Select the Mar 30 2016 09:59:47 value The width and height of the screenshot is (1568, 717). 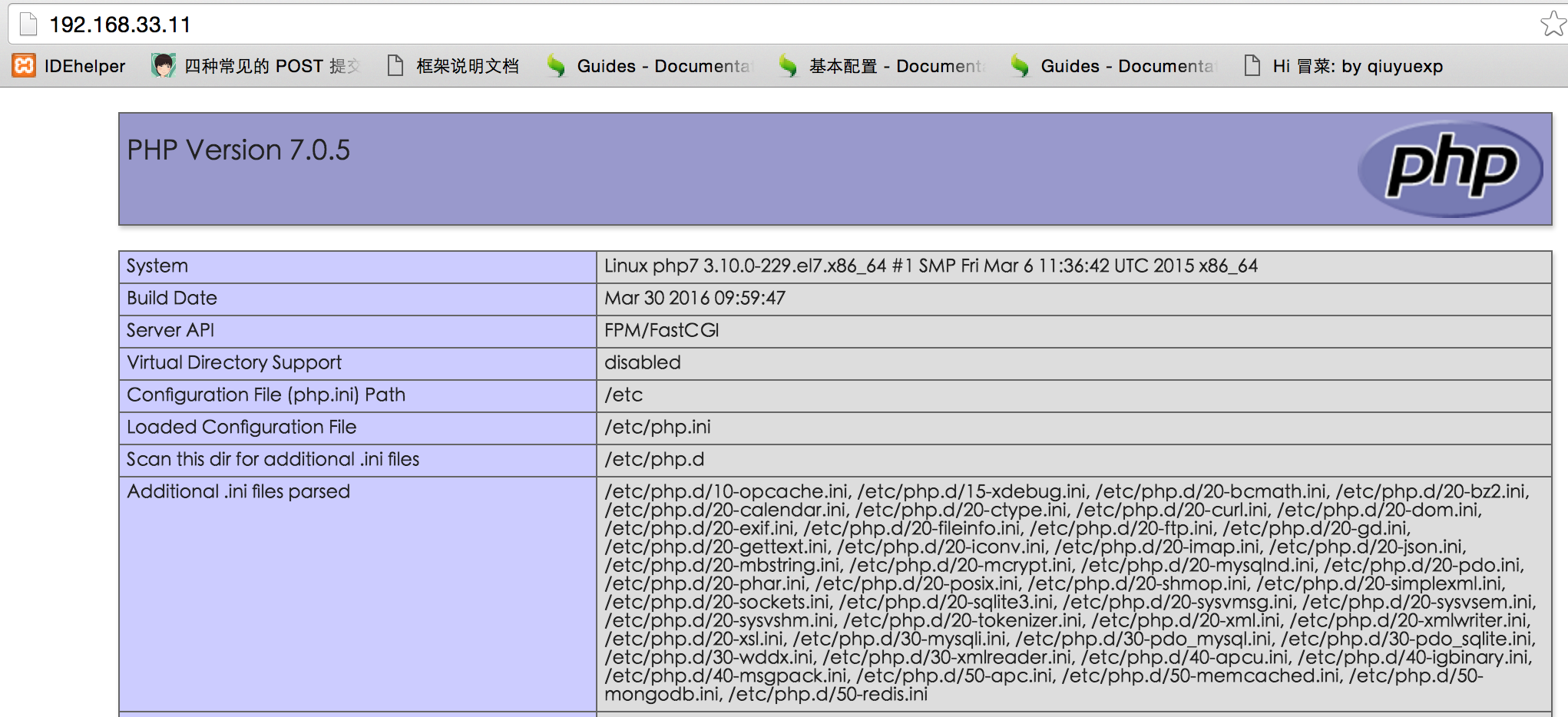(x=695, y=299)
